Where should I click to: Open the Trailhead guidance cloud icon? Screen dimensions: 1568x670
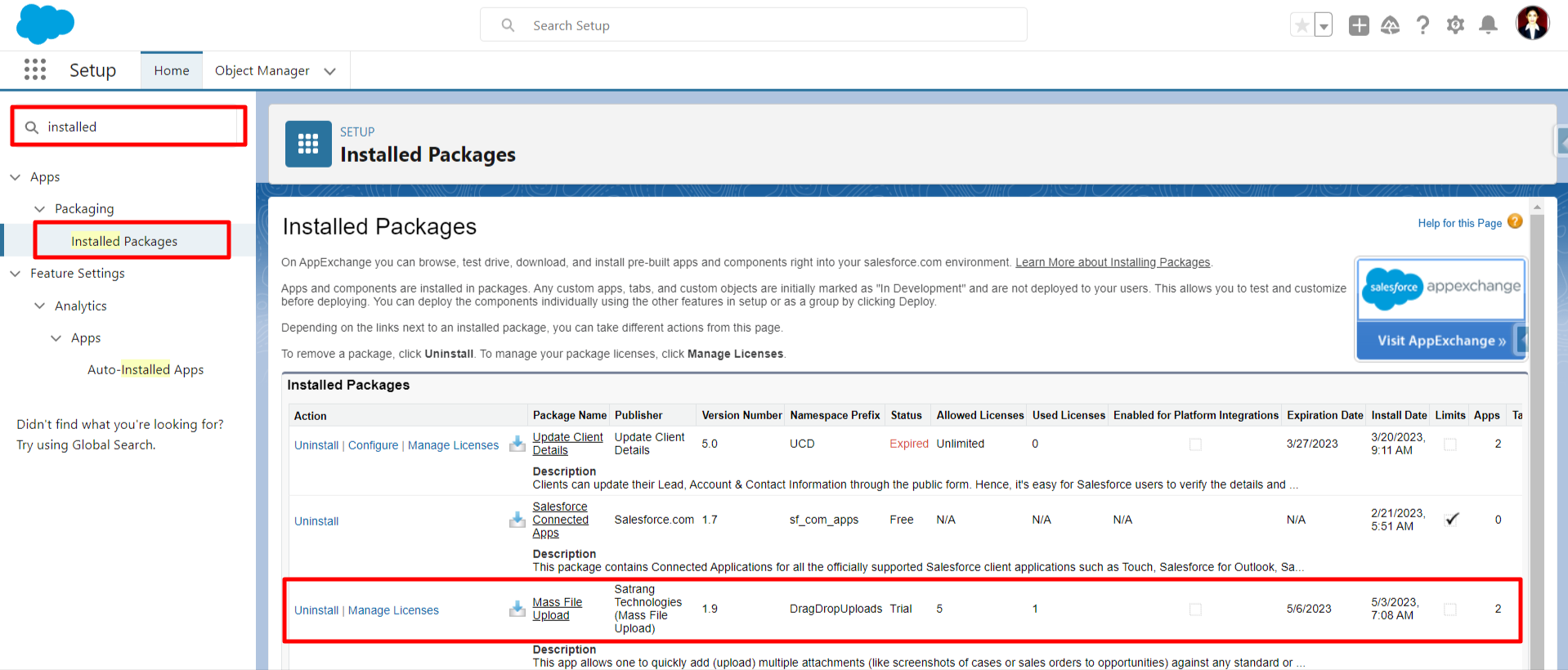pos(1391,25)
